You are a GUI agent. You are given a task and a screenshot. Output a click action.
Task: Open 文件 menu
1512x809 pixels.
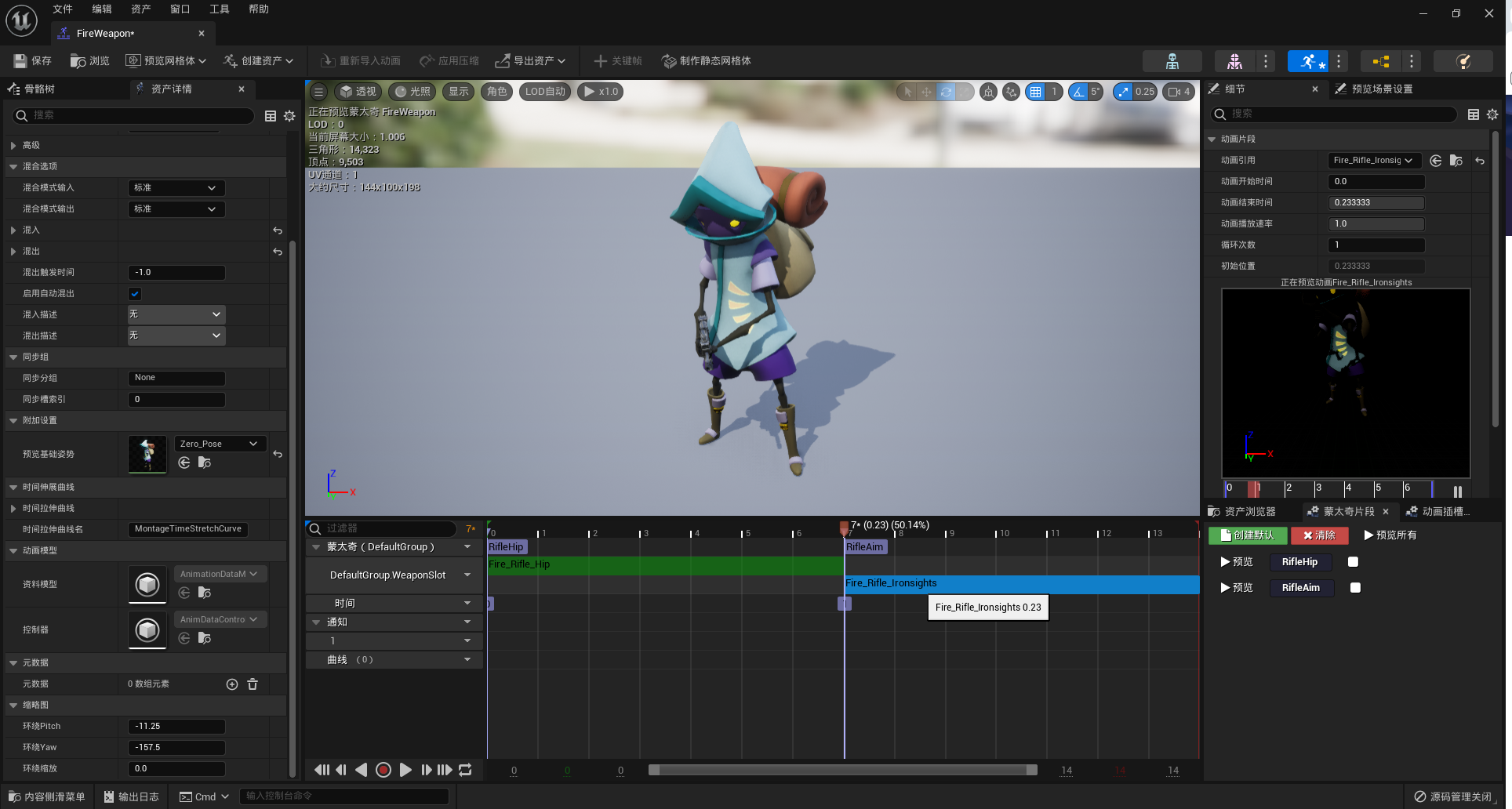point(63,9)
